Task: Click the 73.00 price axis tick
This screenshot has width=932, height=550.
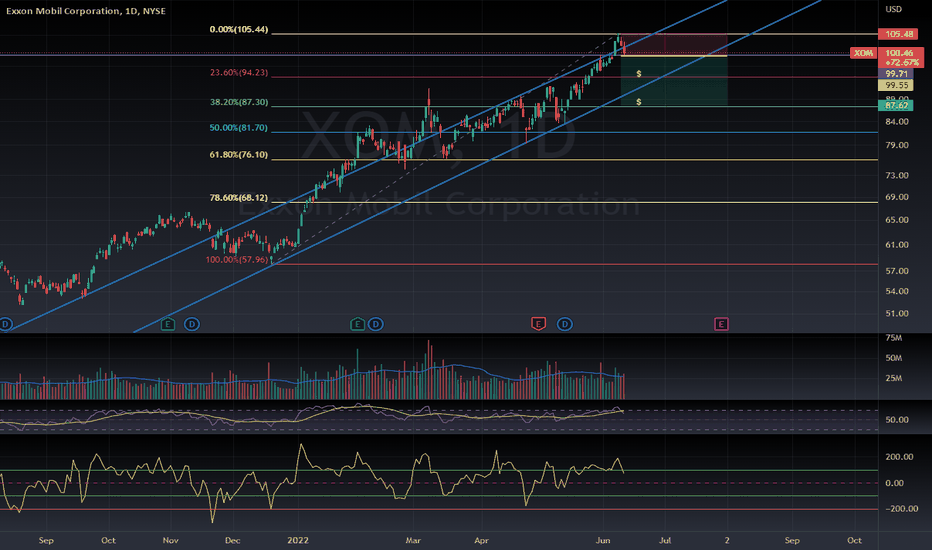Action: pos(897,175)
